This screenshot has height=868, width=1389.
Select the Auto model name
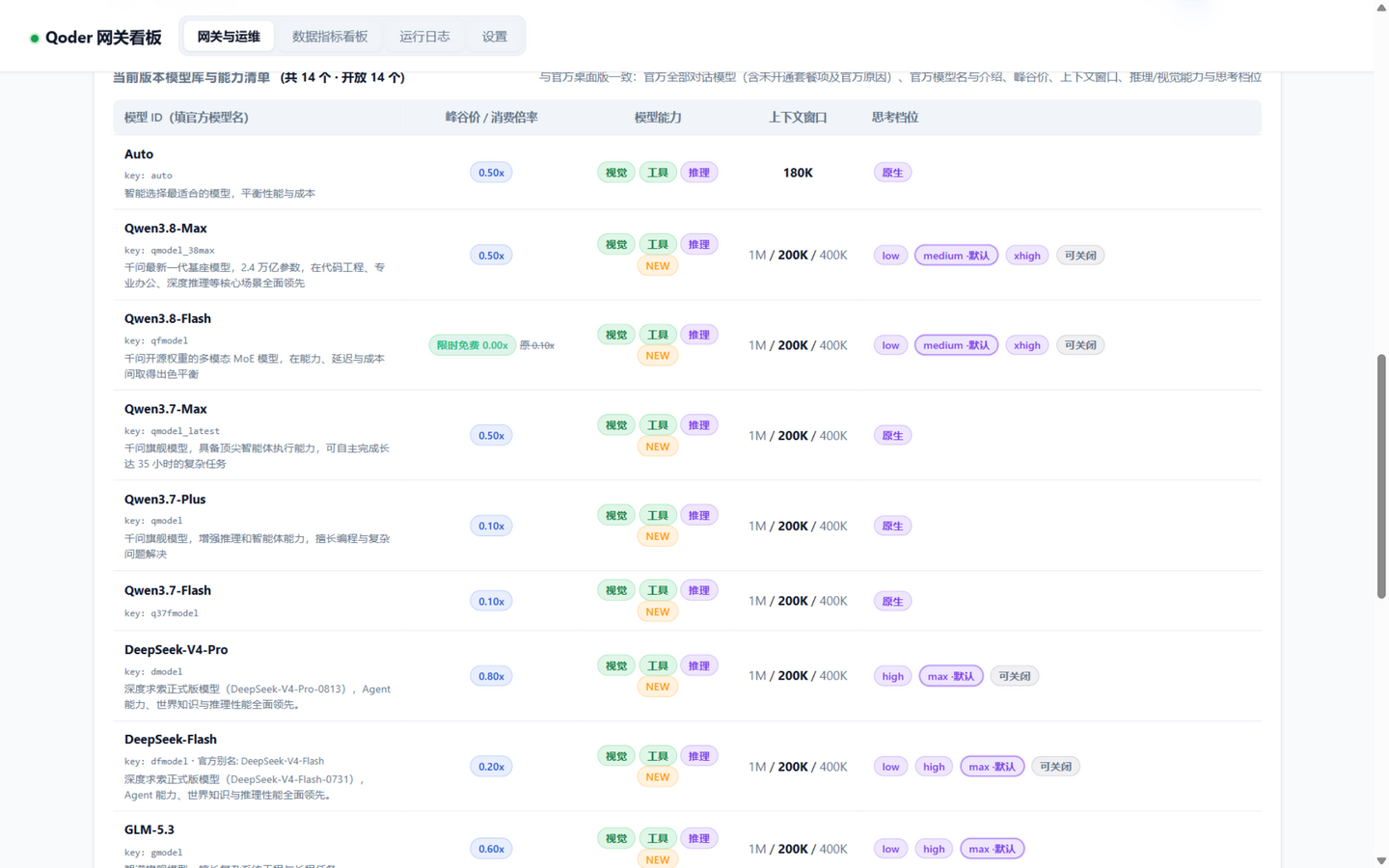139,154
